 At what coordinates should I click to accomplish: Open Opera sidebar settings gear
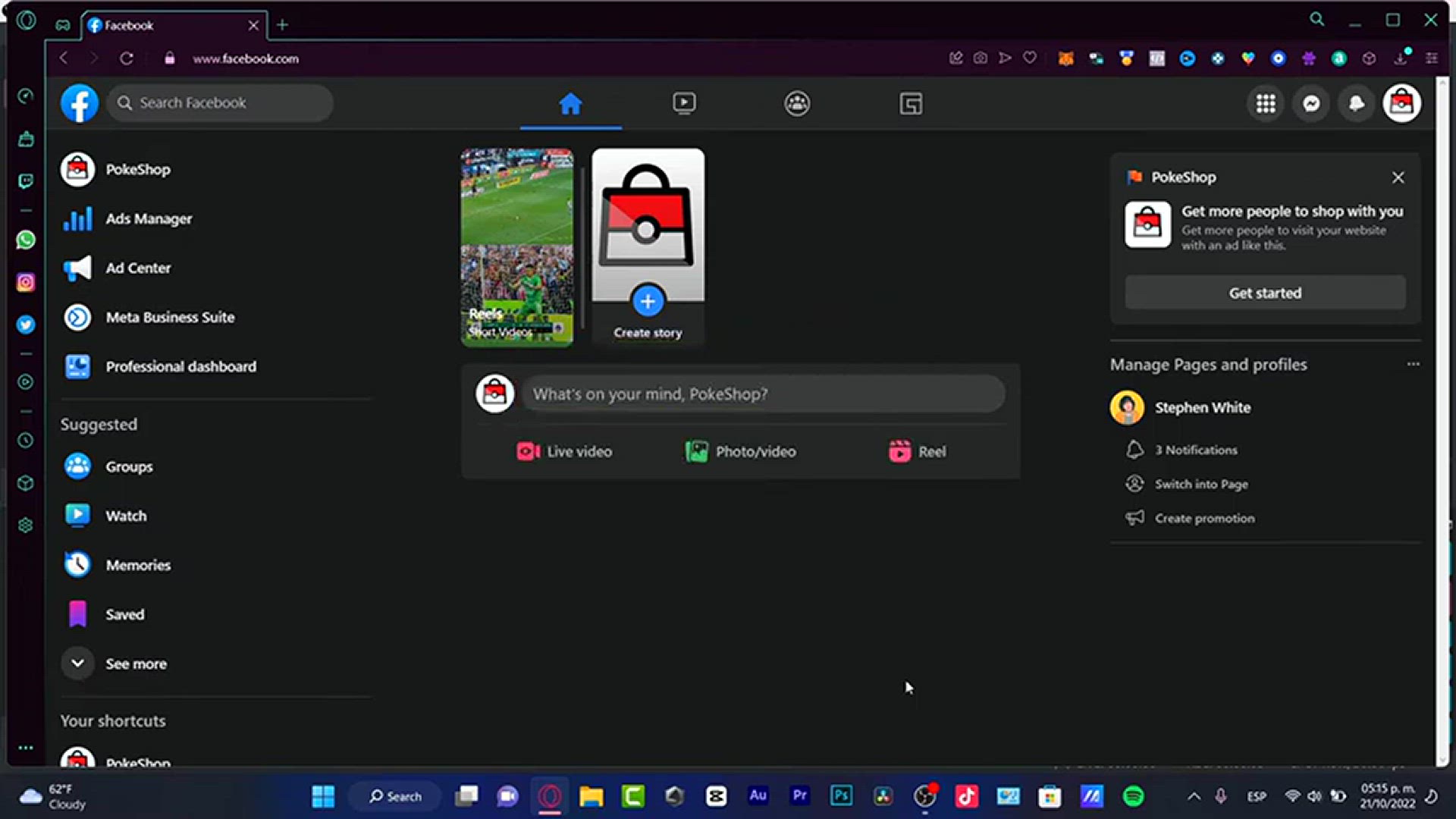pos(26,526)
